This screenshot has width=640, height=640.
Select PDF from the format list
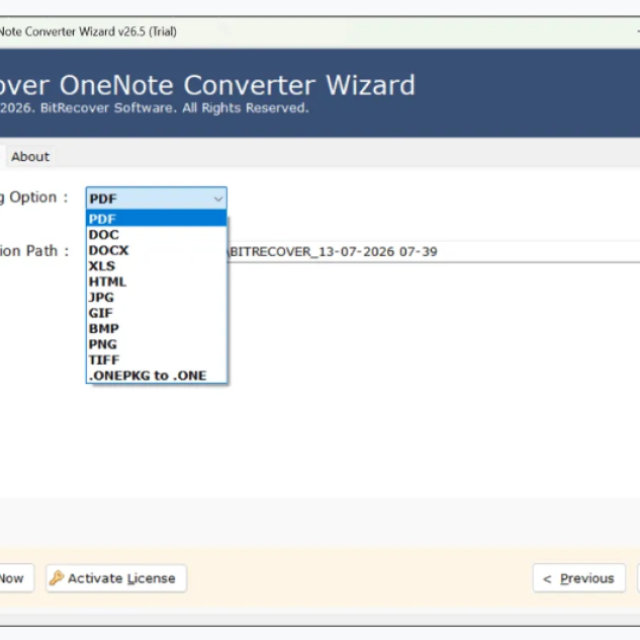click(x=157, y=219)
